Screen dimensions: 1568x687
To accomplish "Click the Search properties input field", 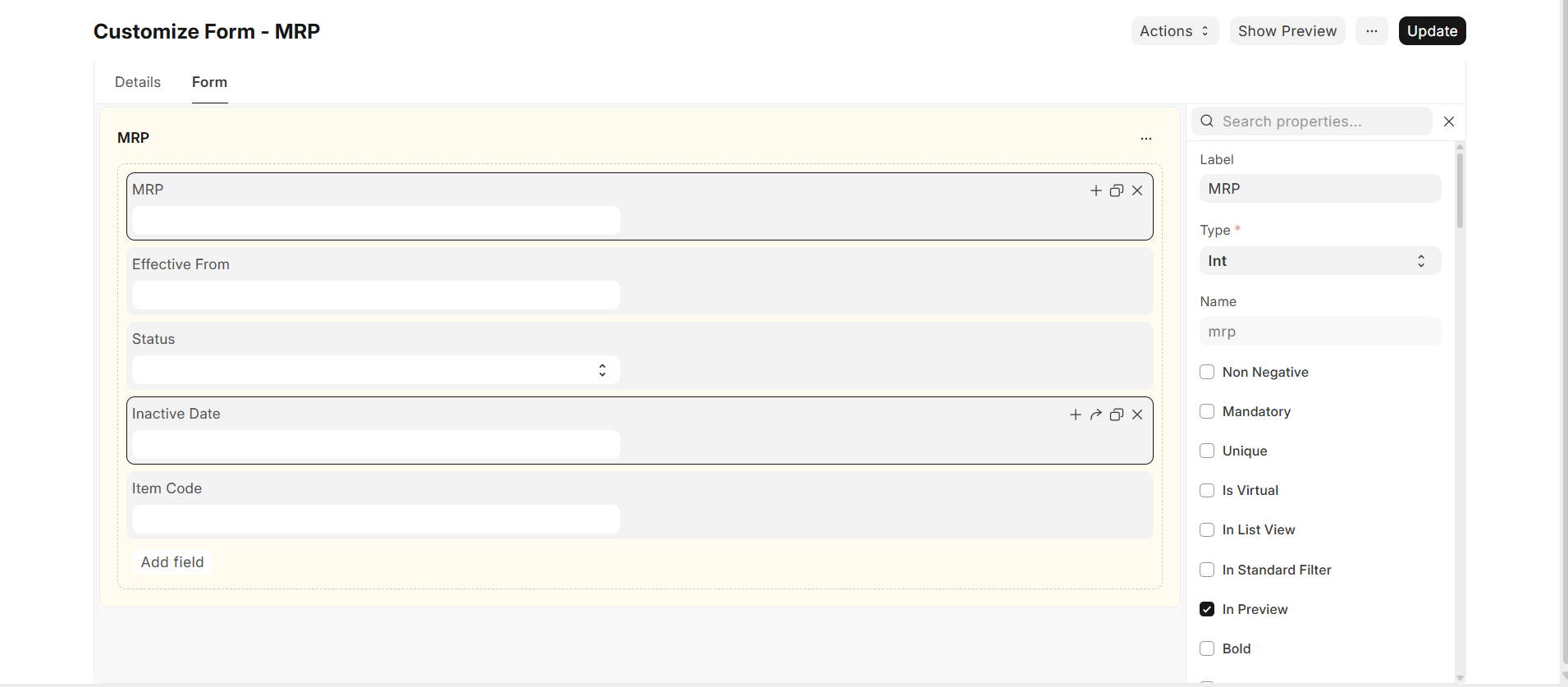I will (x=1310, y=121).
